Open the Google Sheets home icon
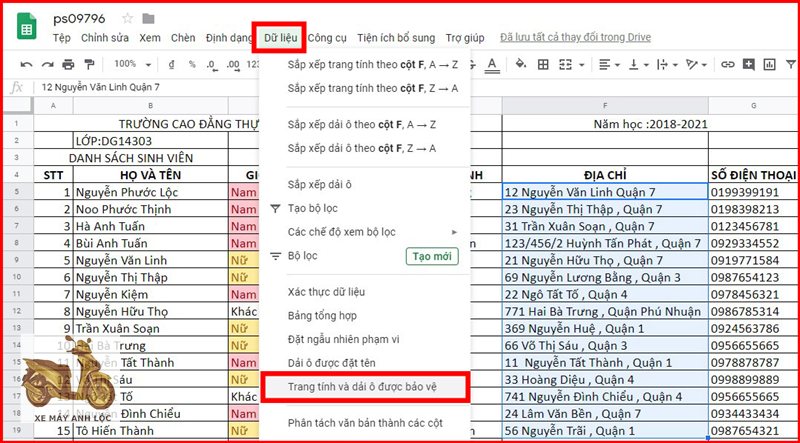Viewport: 800px width, 443px height. [x=27, y=26]
